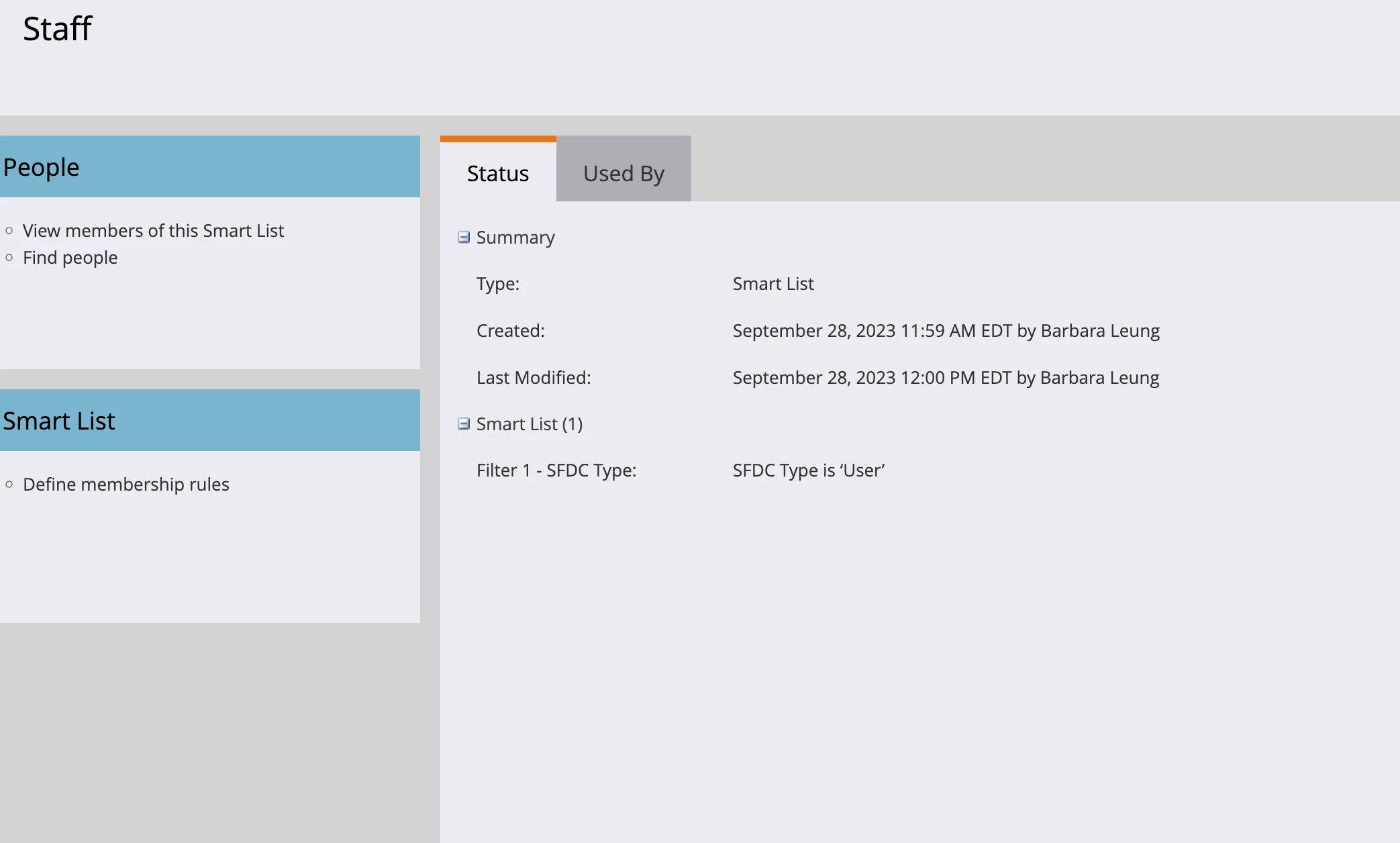
Task: Select the Status tab
Action: 498,173
